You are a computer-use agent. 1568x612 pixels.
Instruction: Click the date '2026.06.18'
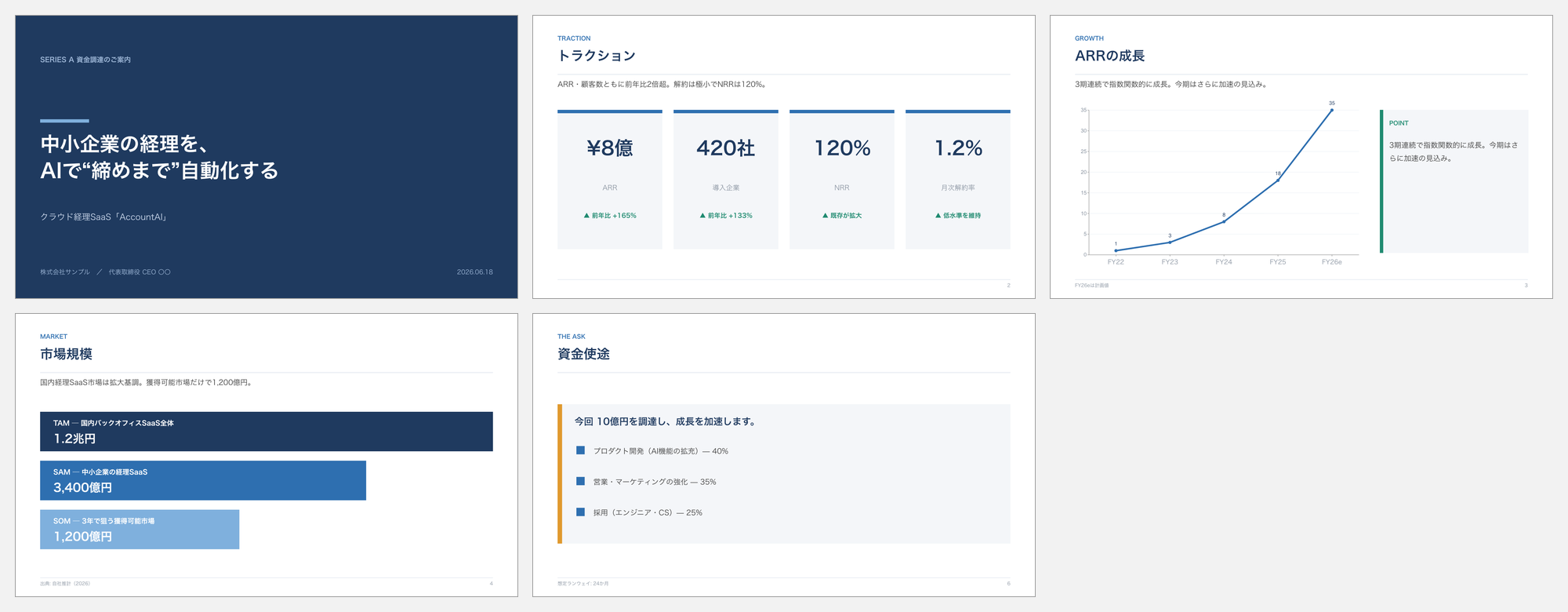(x=475, y=272)
